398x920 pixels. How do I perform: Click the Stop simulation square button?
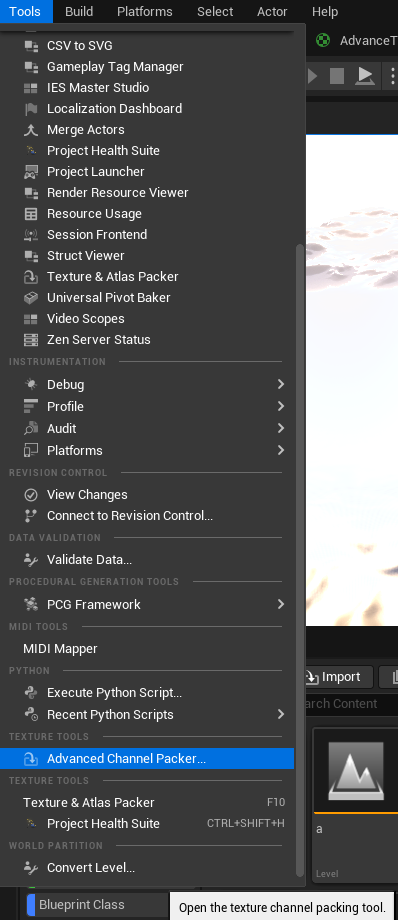coord(336,76)
